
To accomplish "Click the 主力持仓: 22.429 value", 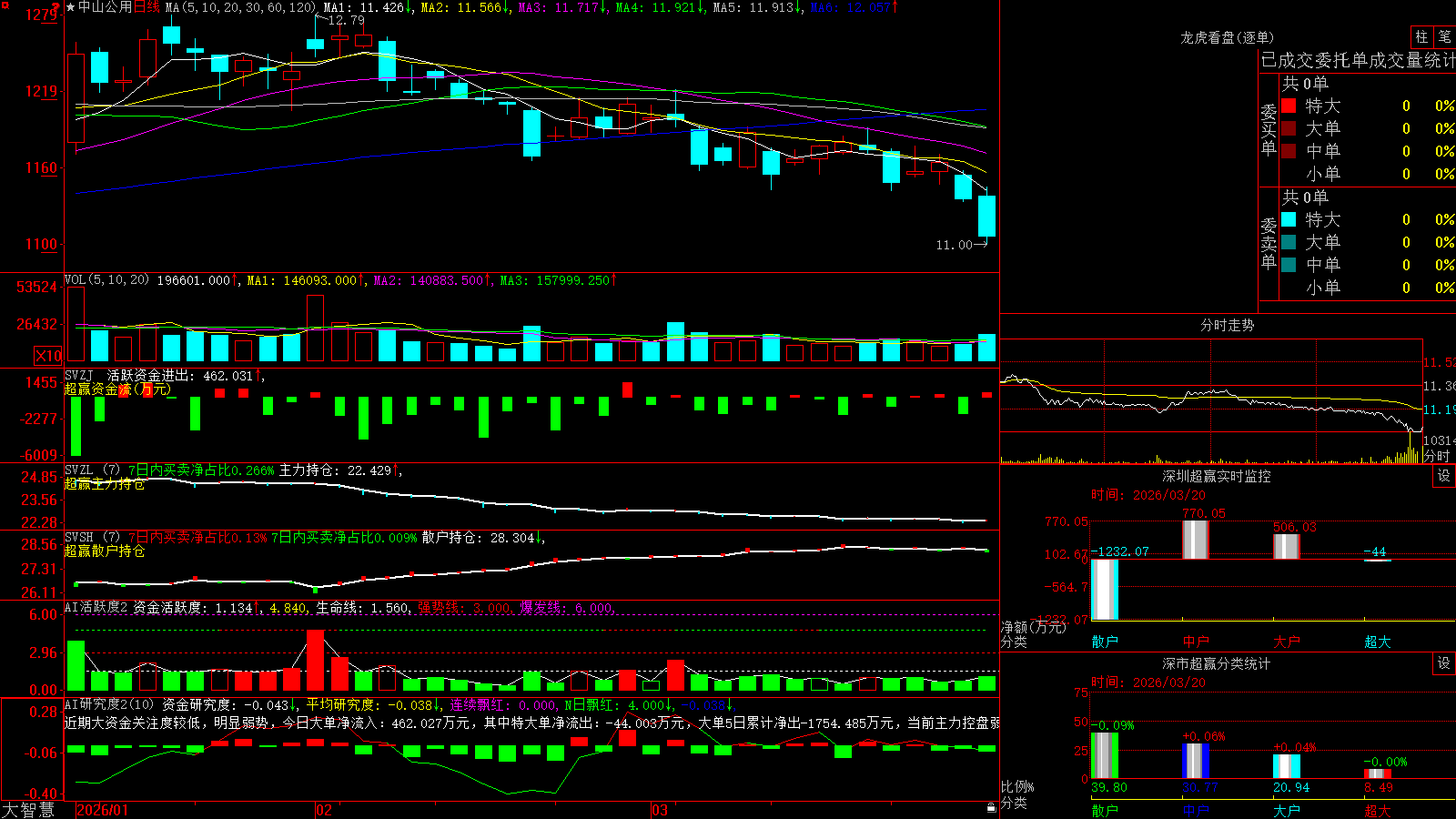I will [x=335, y=470].
